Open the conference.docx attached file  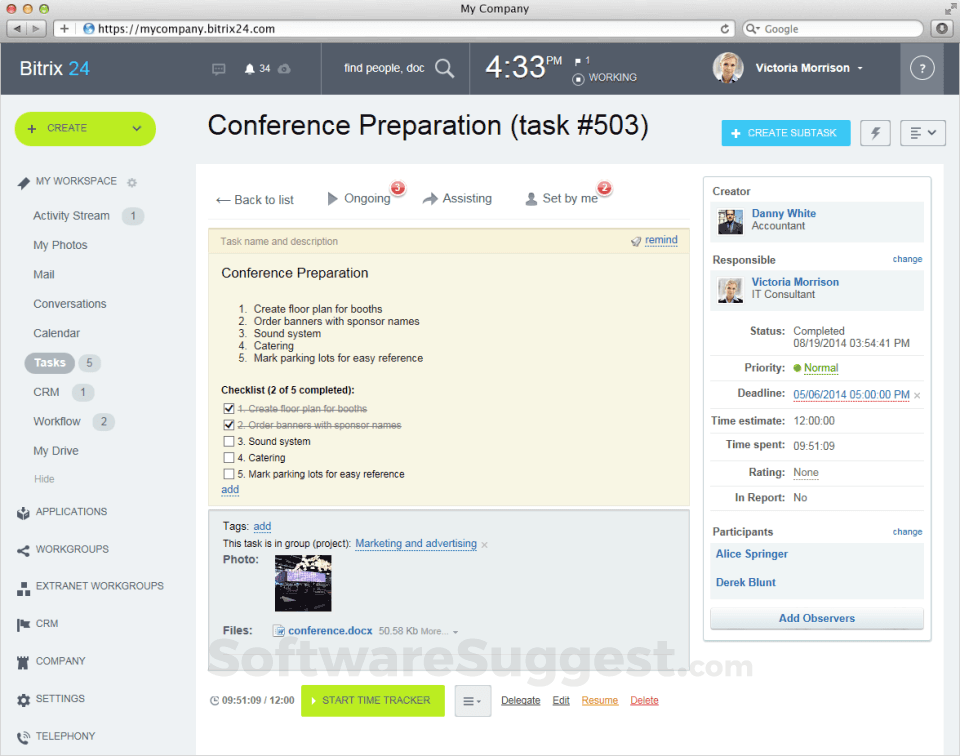click(330, 630)
